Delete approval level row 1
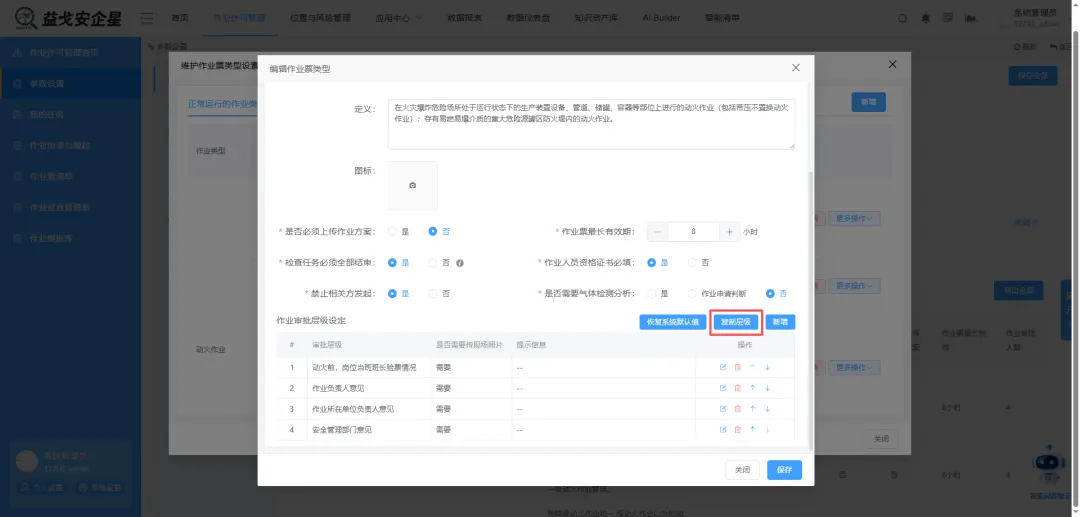Image resolution: width=1080 pixels, height=517 pixels. click(x=738, y=368)
